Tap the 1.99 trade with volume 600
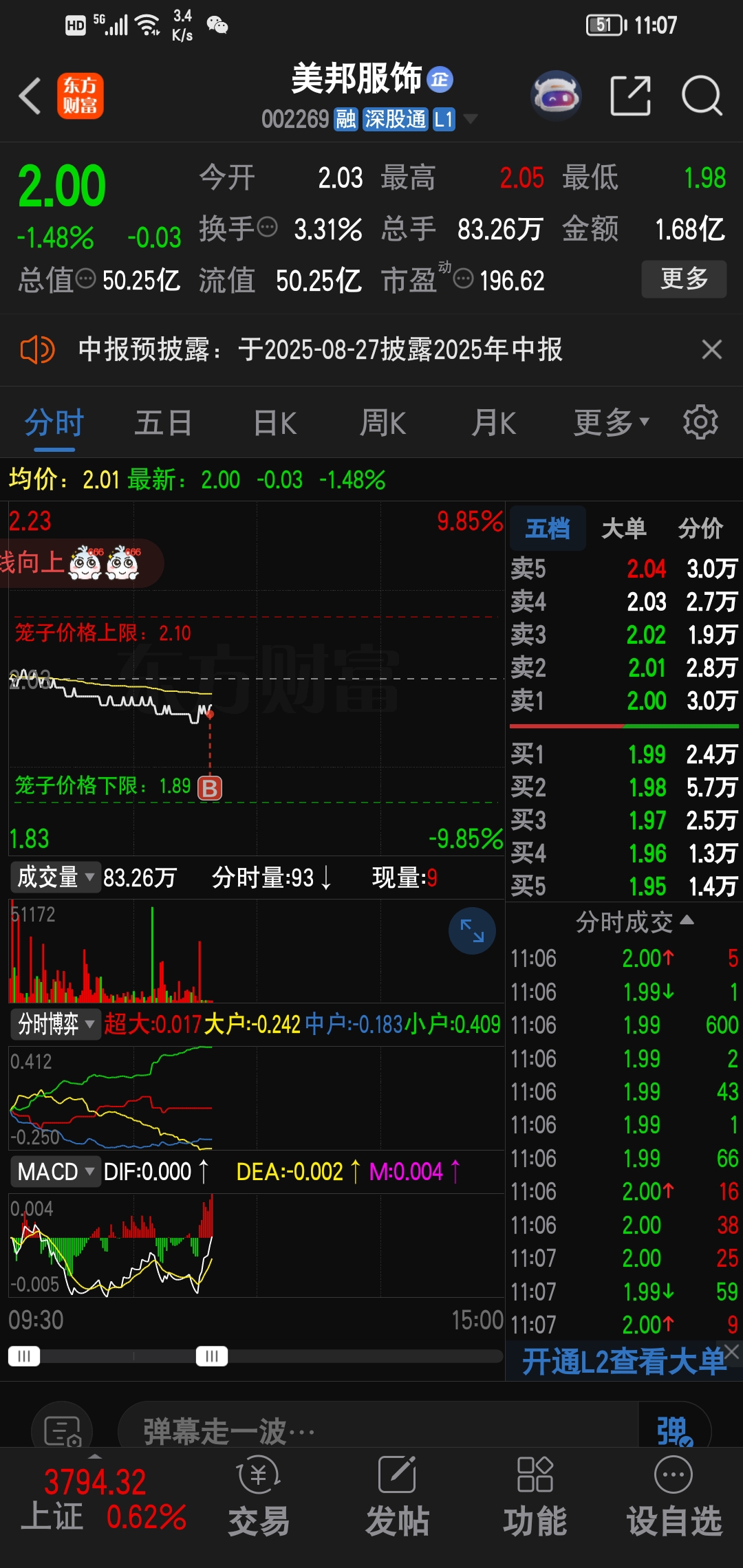Screen dimensions: 743x1568 [x=624, y=1025]
